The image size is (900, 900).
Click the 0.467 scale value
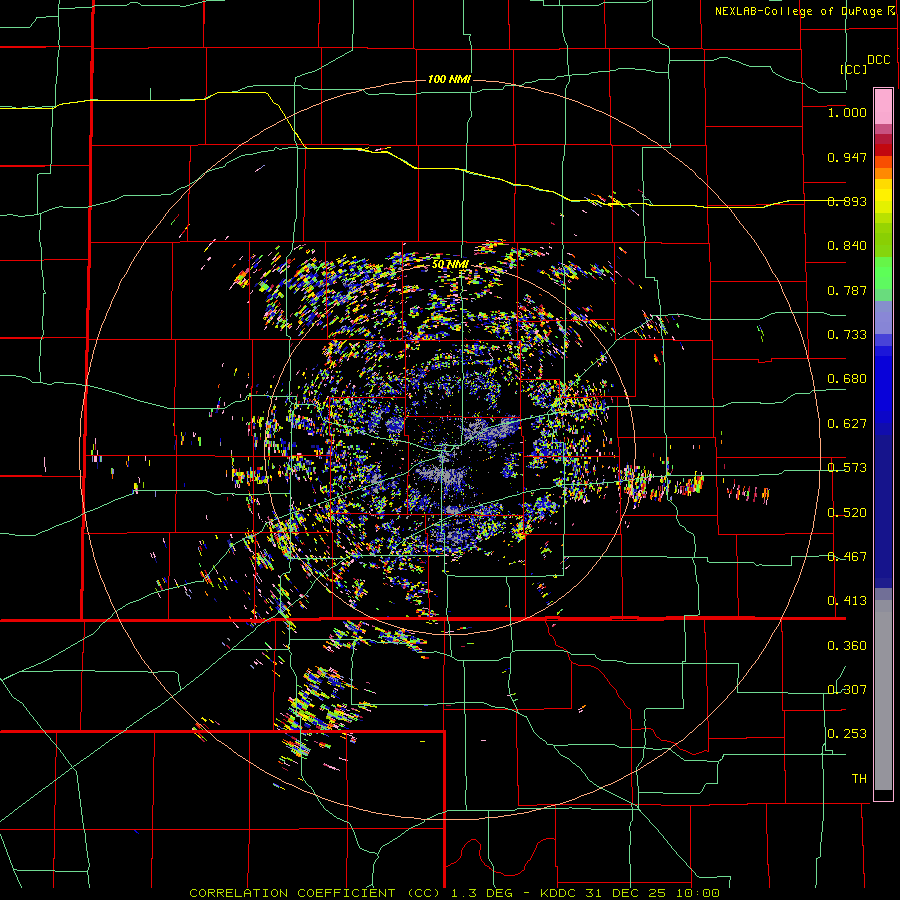(x=847, y=557)
